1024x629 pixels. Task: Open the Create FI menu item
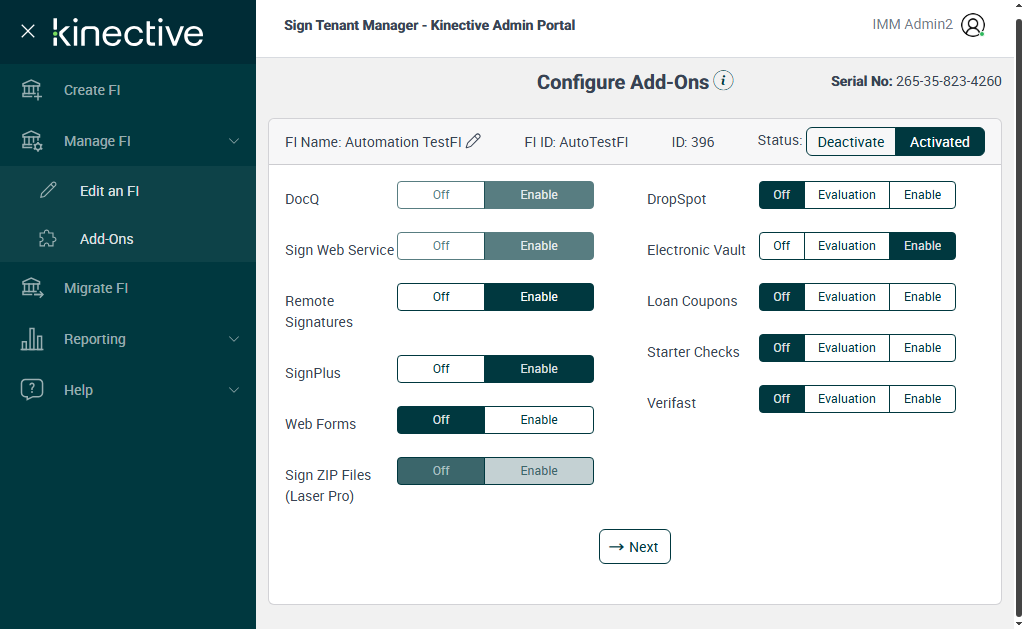tap(128, 90)
